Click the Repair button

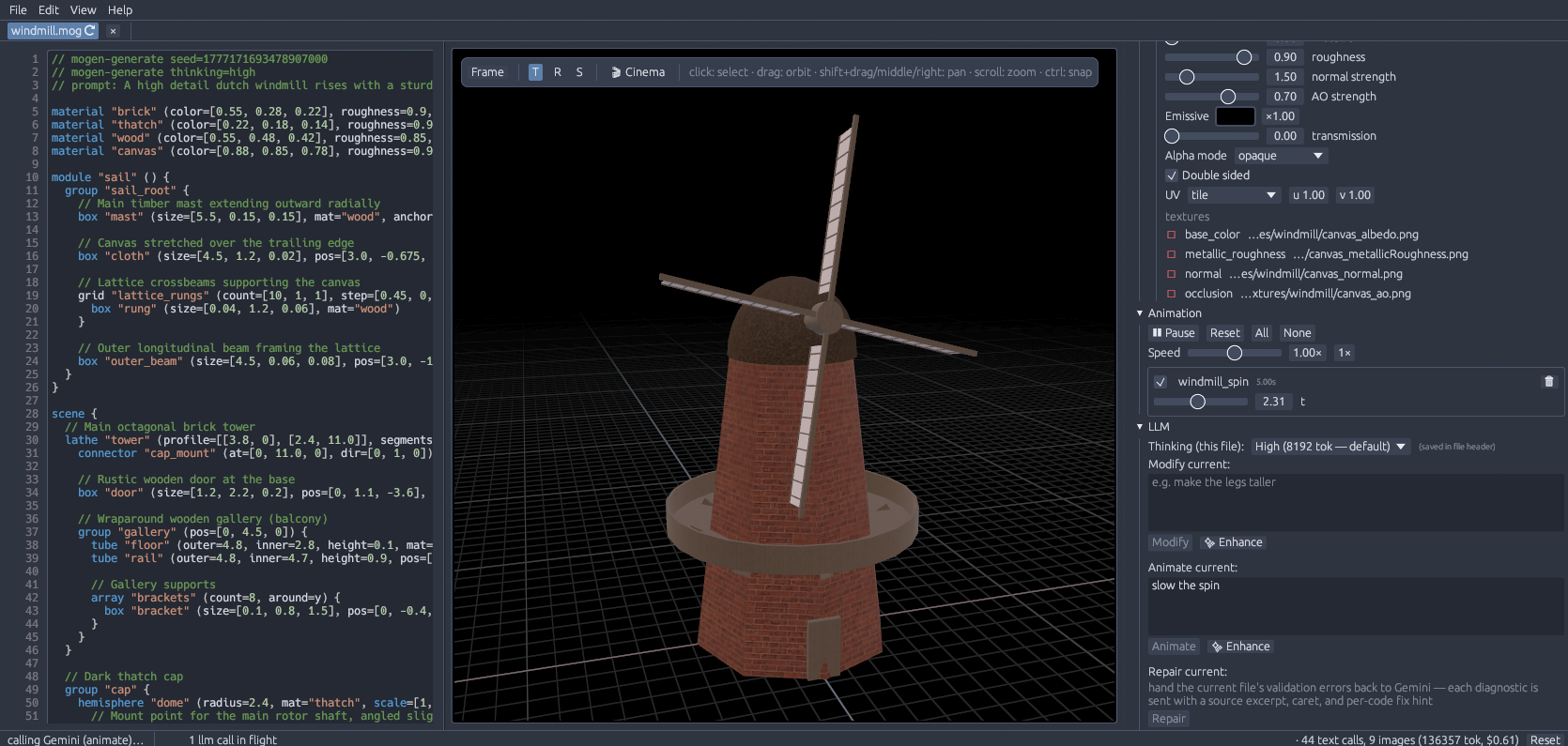point(1169,719)
